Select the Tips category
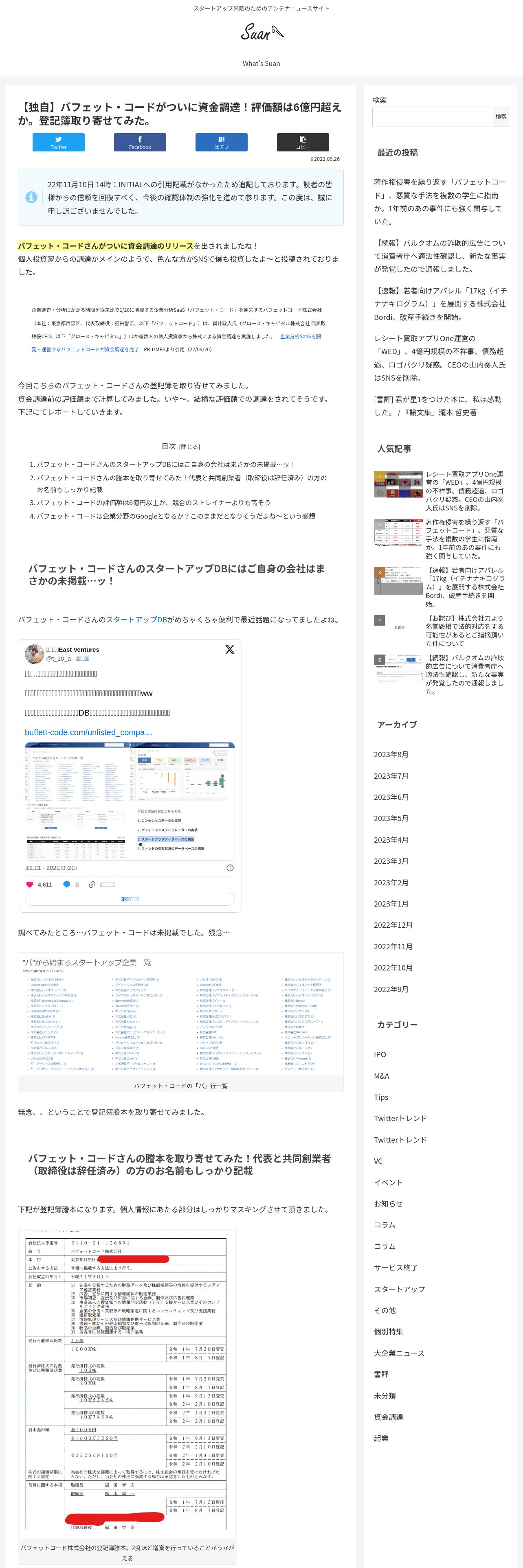Image resolution: width=523 pixels, height=1568 pixels. tap(381, 1097)
